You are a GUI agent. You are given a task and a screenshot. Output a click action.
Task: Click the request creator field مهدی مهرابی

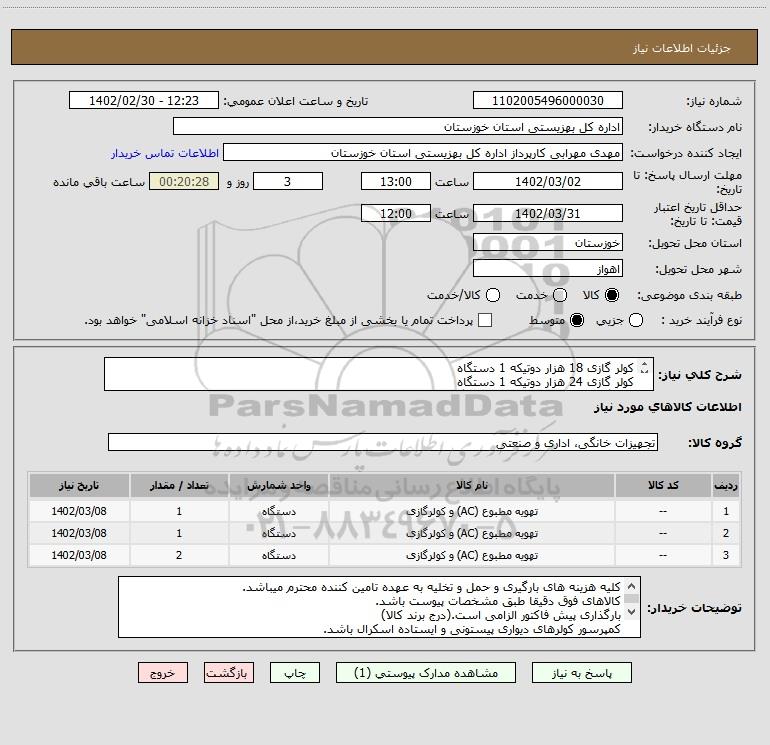423,152
